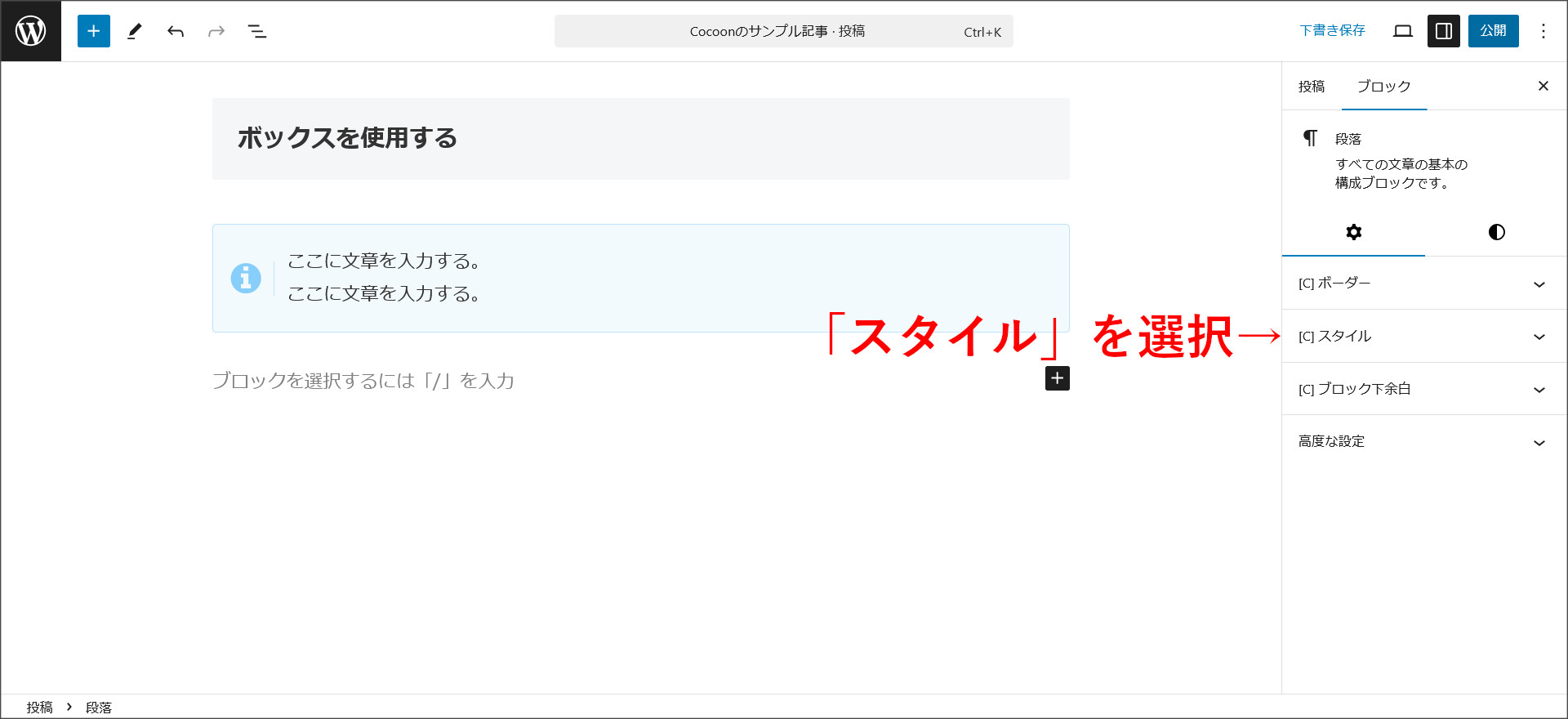This screenshot has height=719, width=1568.
Task: Open the block inserter plus button
Action: tap(94, 31)
